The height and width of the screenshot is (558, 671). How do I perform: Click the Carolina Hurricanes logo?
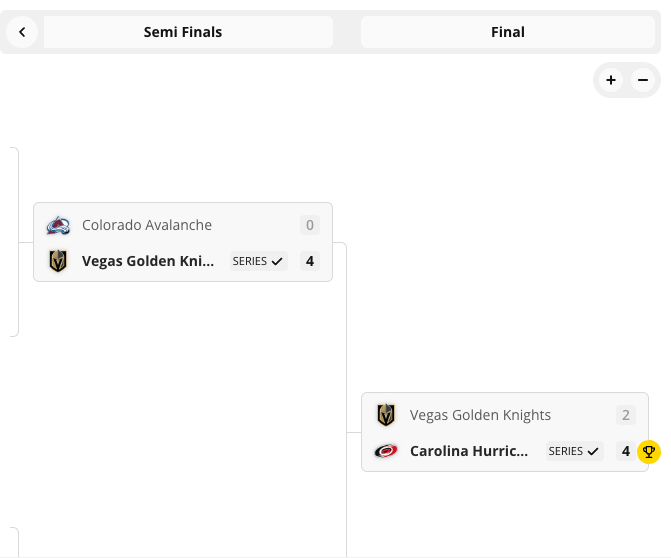[386, 451]
